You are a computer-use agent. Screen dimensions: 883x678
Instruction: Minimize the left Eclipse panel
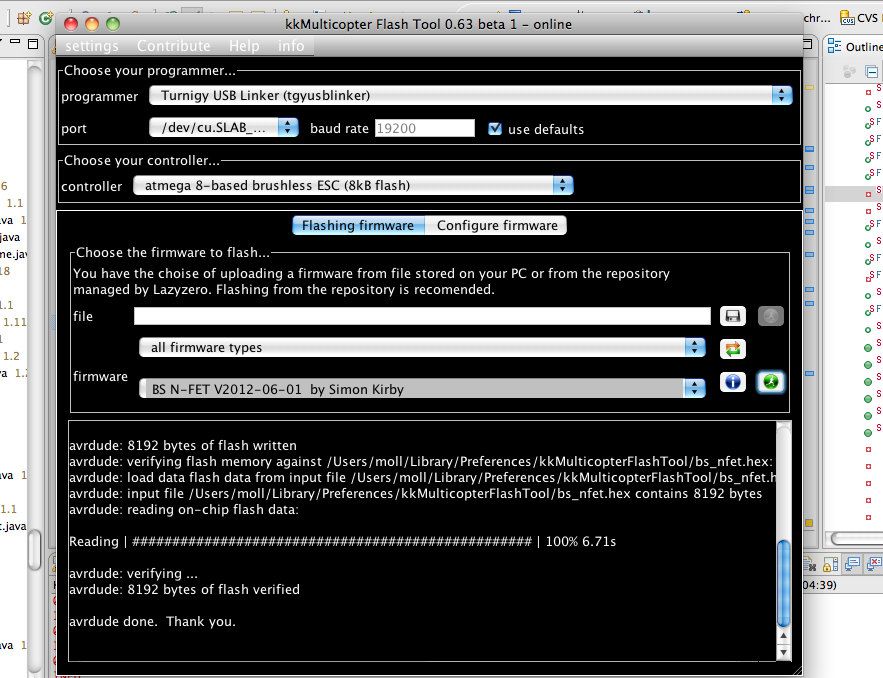pyautogui.click(x=14, y=42)
